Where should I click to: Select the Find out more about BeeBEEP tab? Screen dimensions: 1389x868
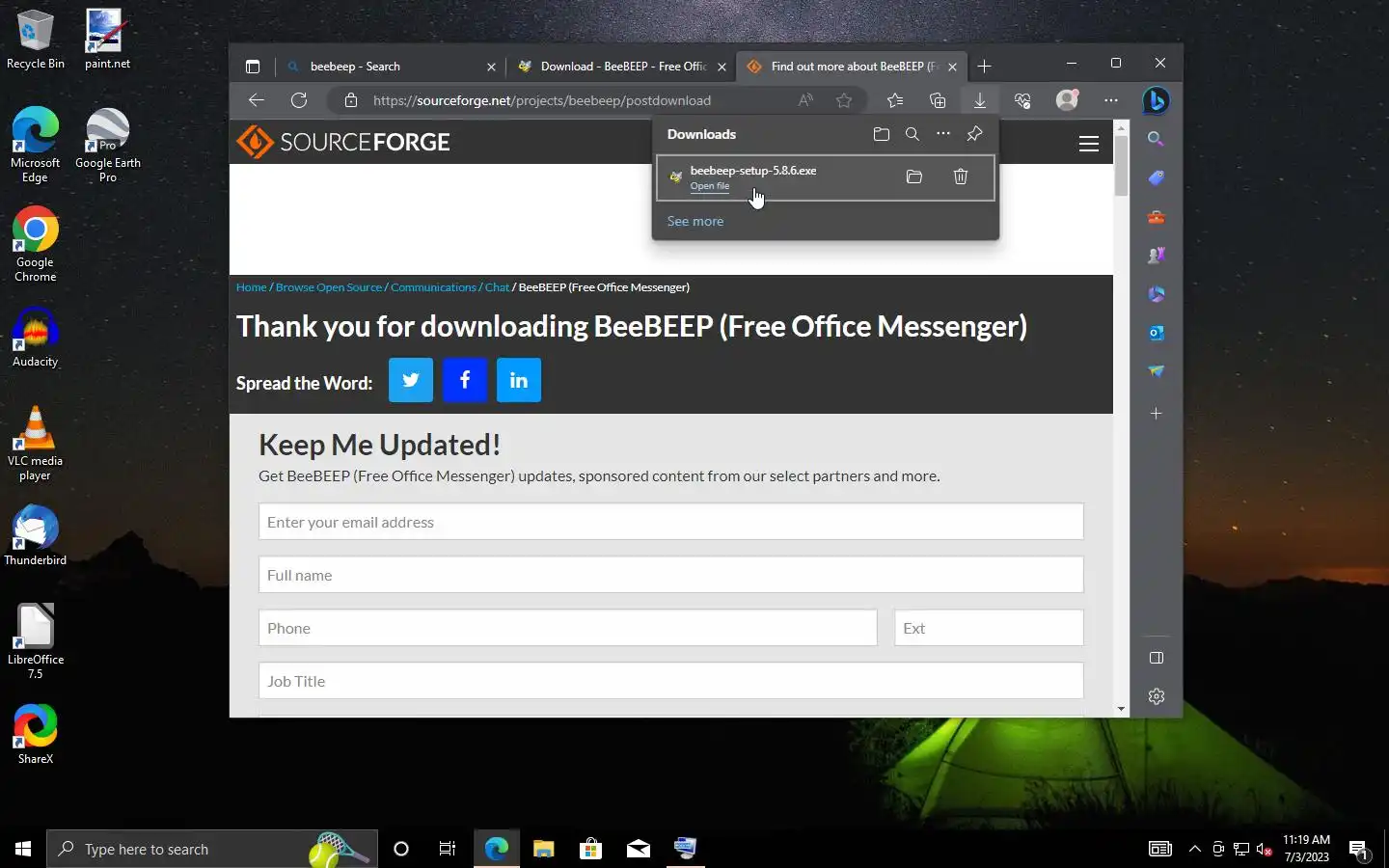tap(851, 67)
